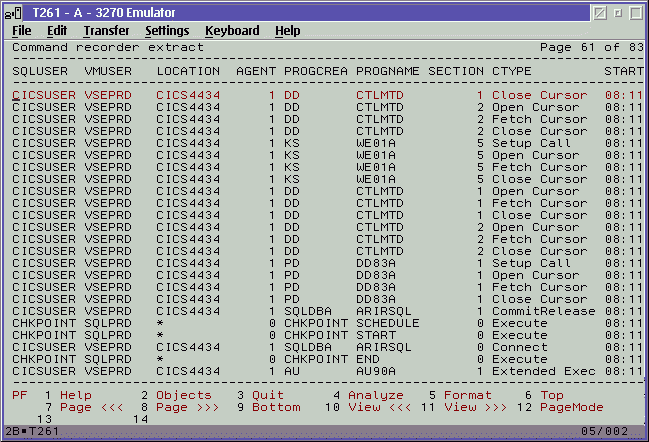Viewport: 649px width, 442px height.
Task: Open the Help menu
Action: pyautogui.click(x=288, y=31)
